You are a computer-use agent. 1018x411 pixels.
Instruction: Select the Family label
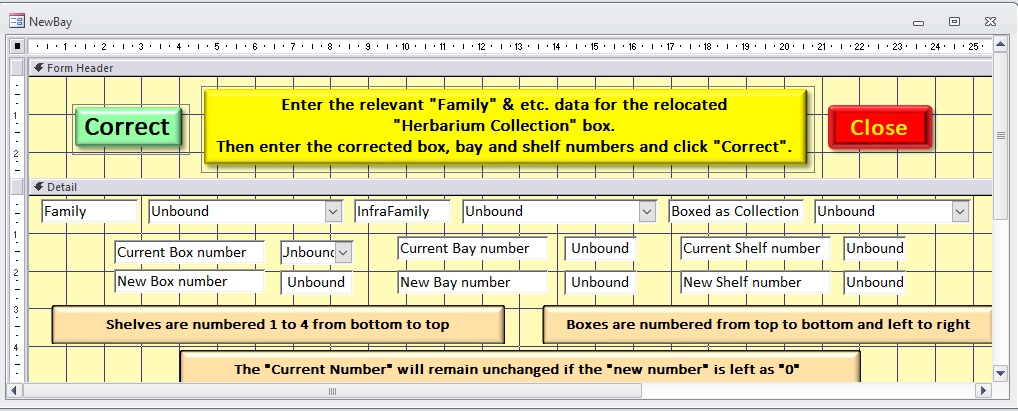(x=90, y=212)
